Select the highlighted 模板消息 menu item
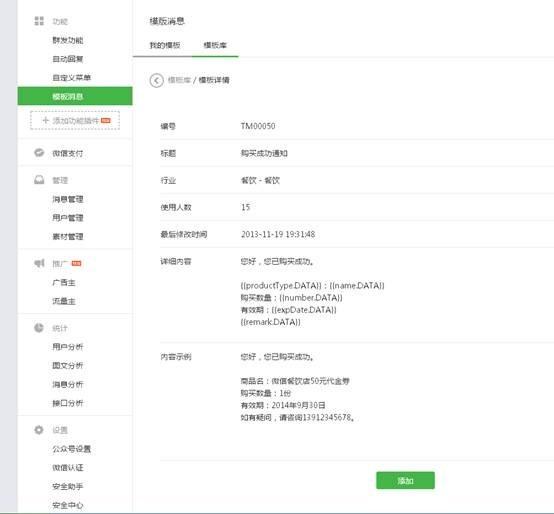Screen dimensions: 554x514 point(75,96)
